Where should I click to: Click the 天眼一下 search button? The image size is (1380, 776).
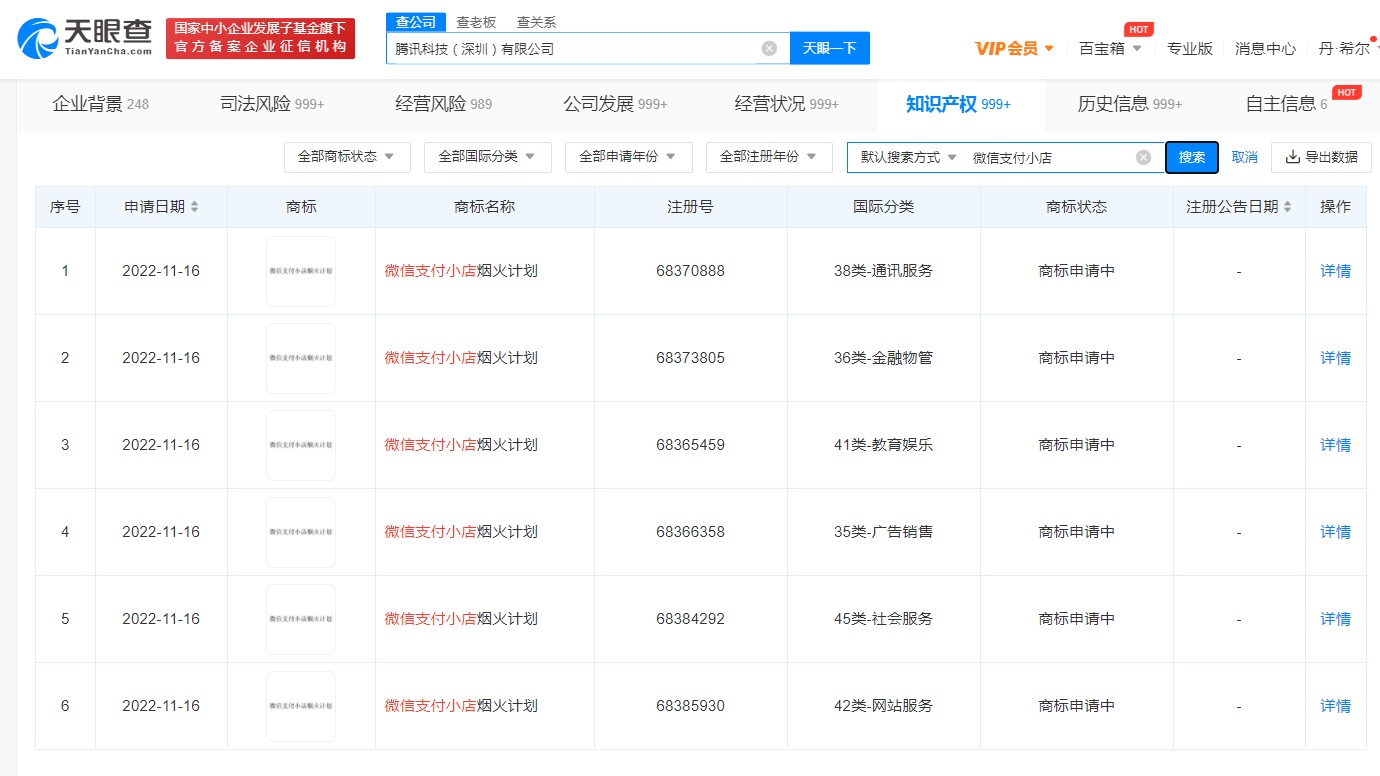(829, 48)
